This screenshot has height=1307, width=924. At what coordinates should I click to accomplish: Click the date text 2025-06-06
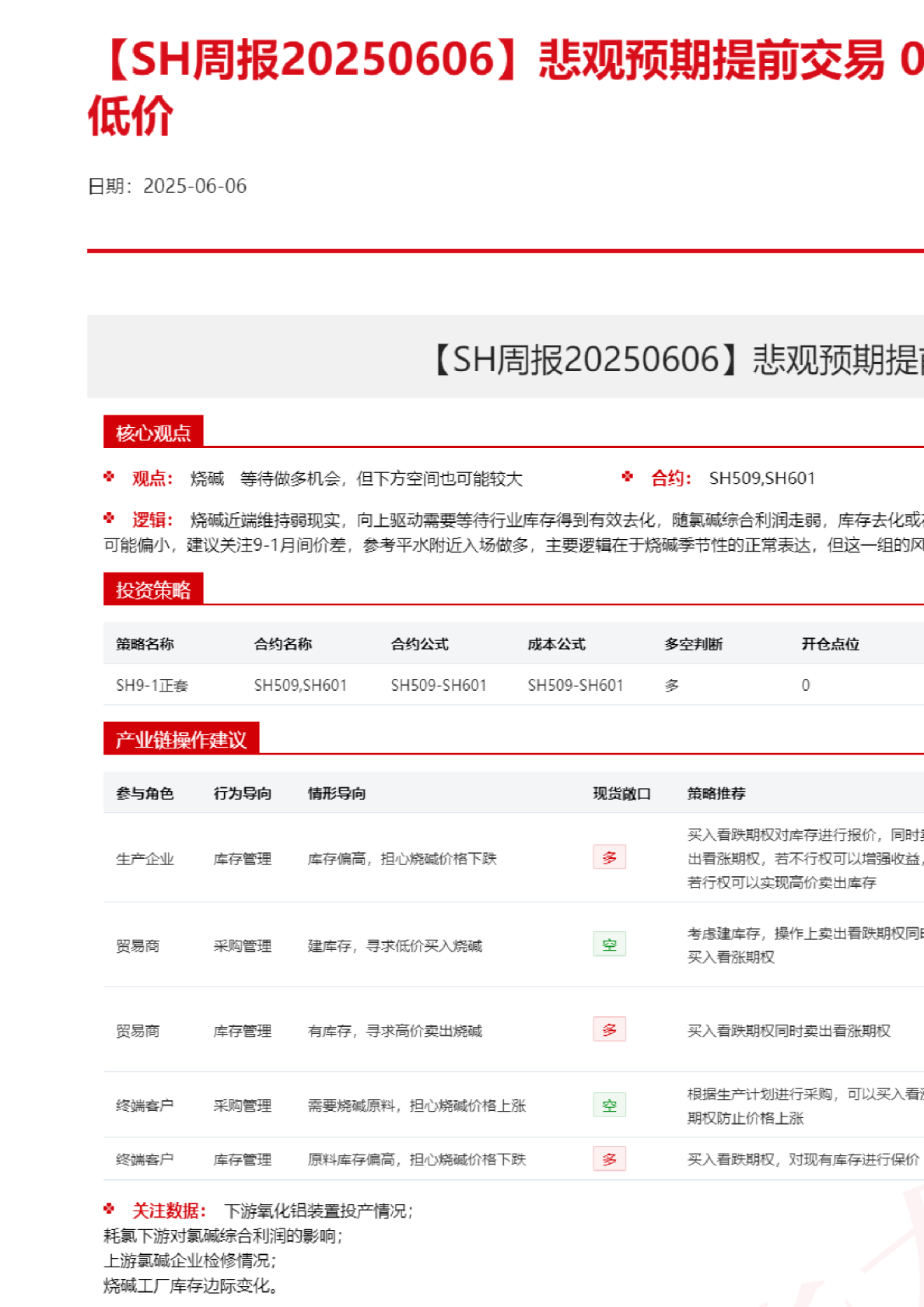194,186
